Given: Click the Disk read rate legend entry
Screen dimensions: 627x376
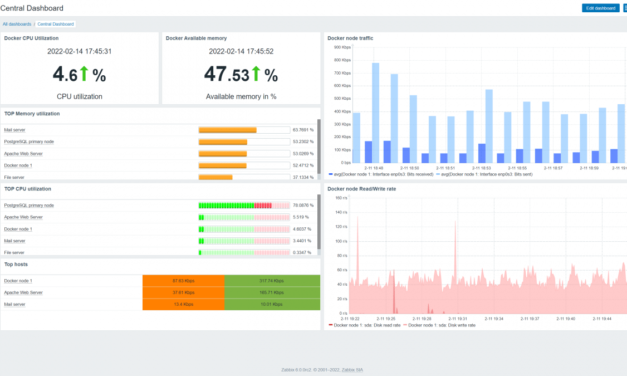Looking at the screenshot, I should pyautogui.click(x=364, y=325).
